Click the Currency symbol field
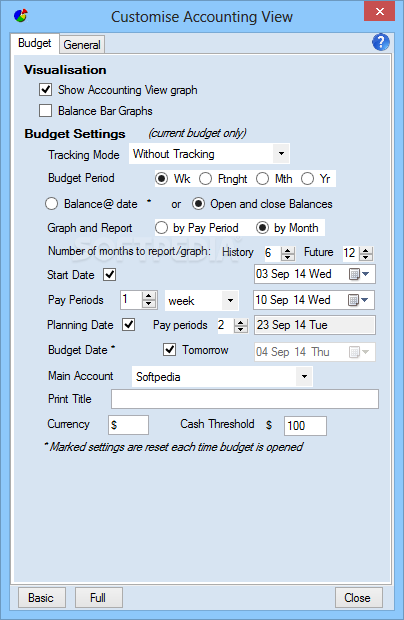This screenshot has width=404, height=620. (128, 425)
